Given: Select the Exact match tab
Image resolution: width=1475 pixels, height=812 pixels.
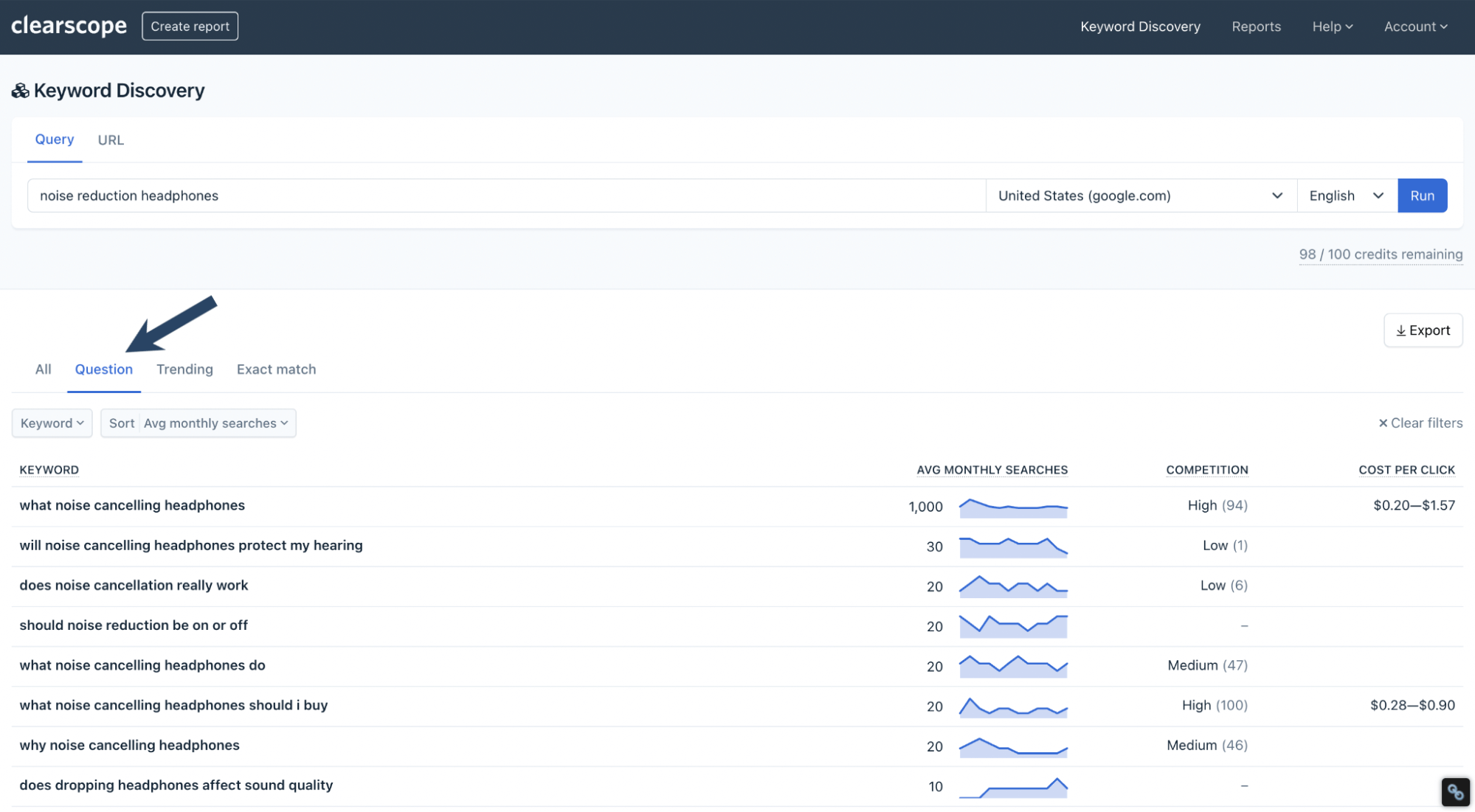Looking at the screenshot, I should coord(276,369).
